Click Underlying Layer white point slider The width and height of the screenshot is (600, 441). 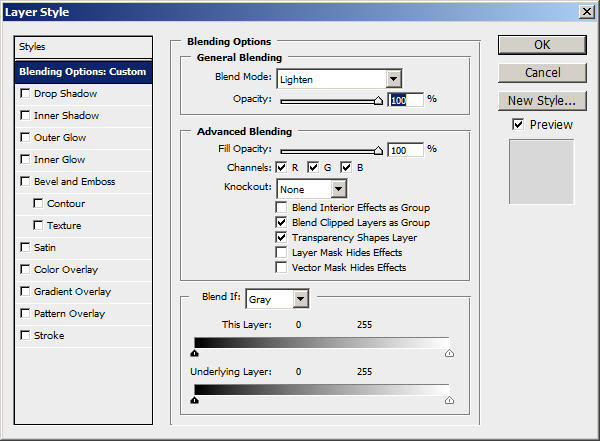click(x=449, y=400)
